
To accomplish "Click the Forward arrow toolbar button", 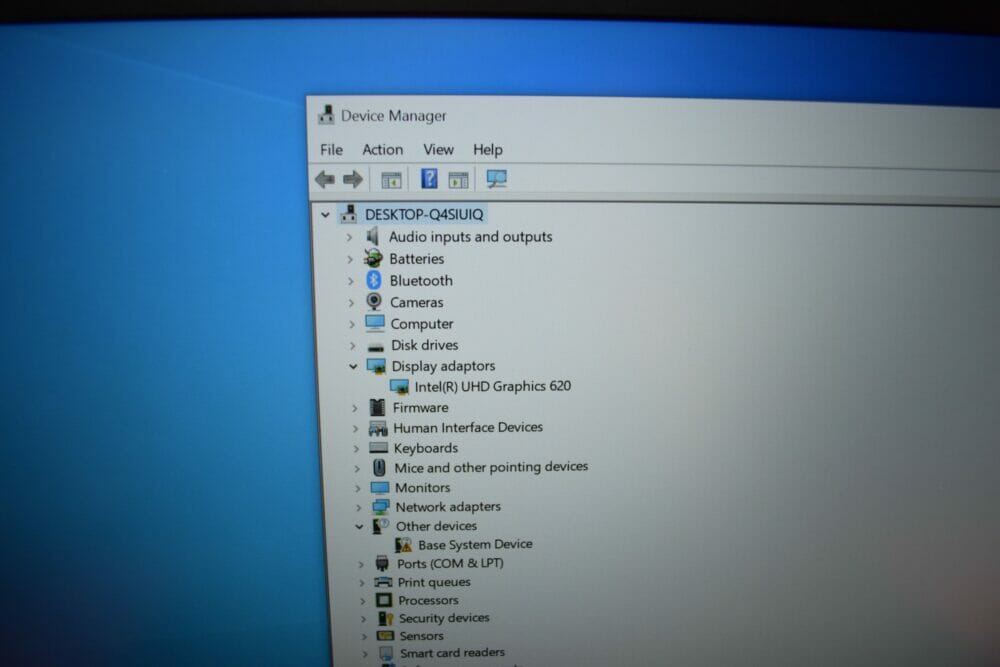I will (x=353, y=179).
